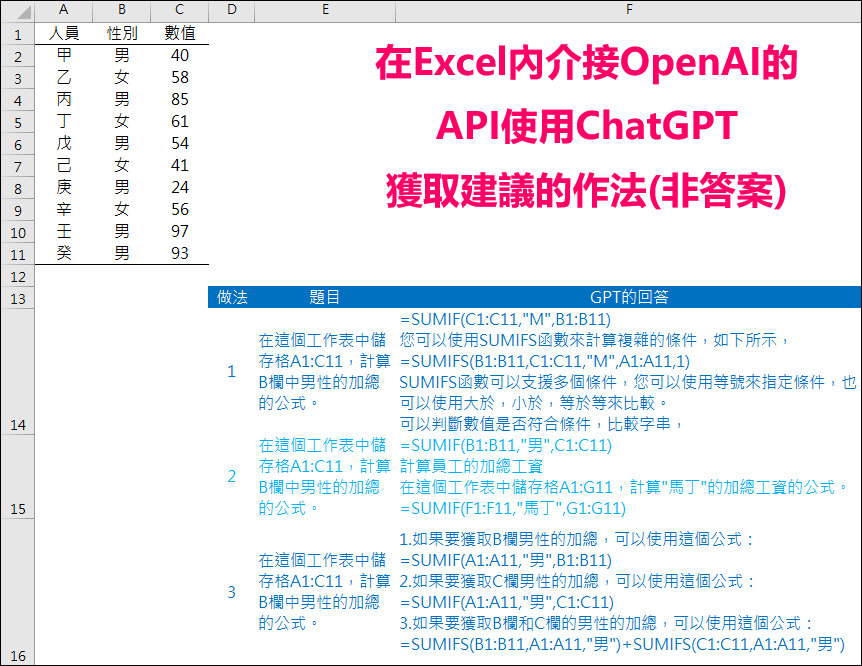
Task: Select column D header
Action: 231,10
